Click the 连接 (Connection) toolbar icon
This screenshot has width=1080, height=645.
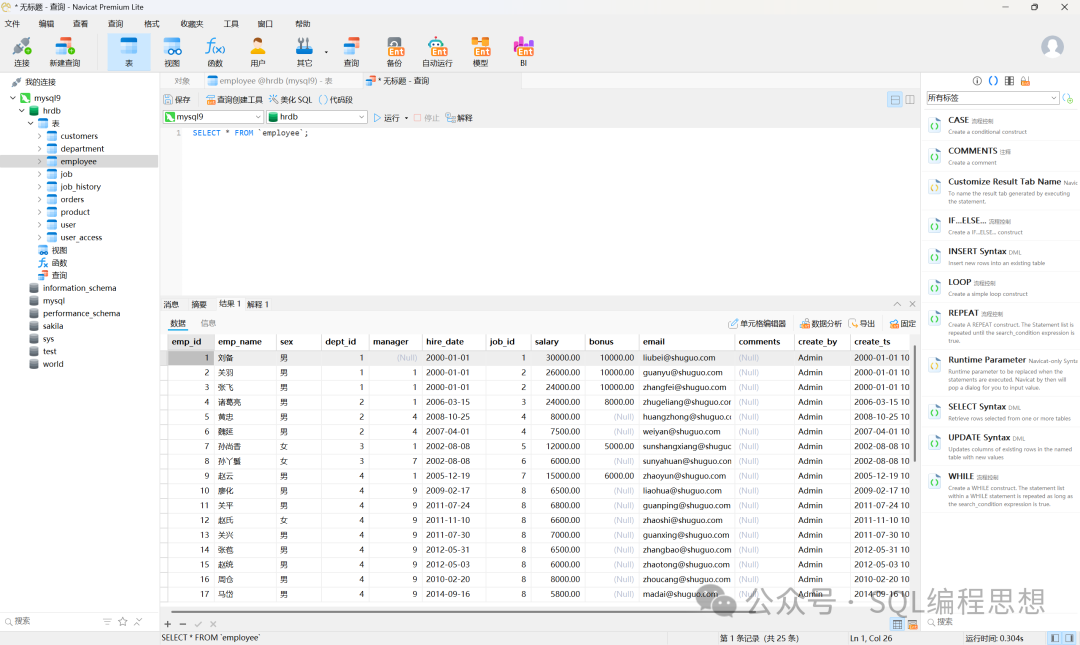click(21, 51)
